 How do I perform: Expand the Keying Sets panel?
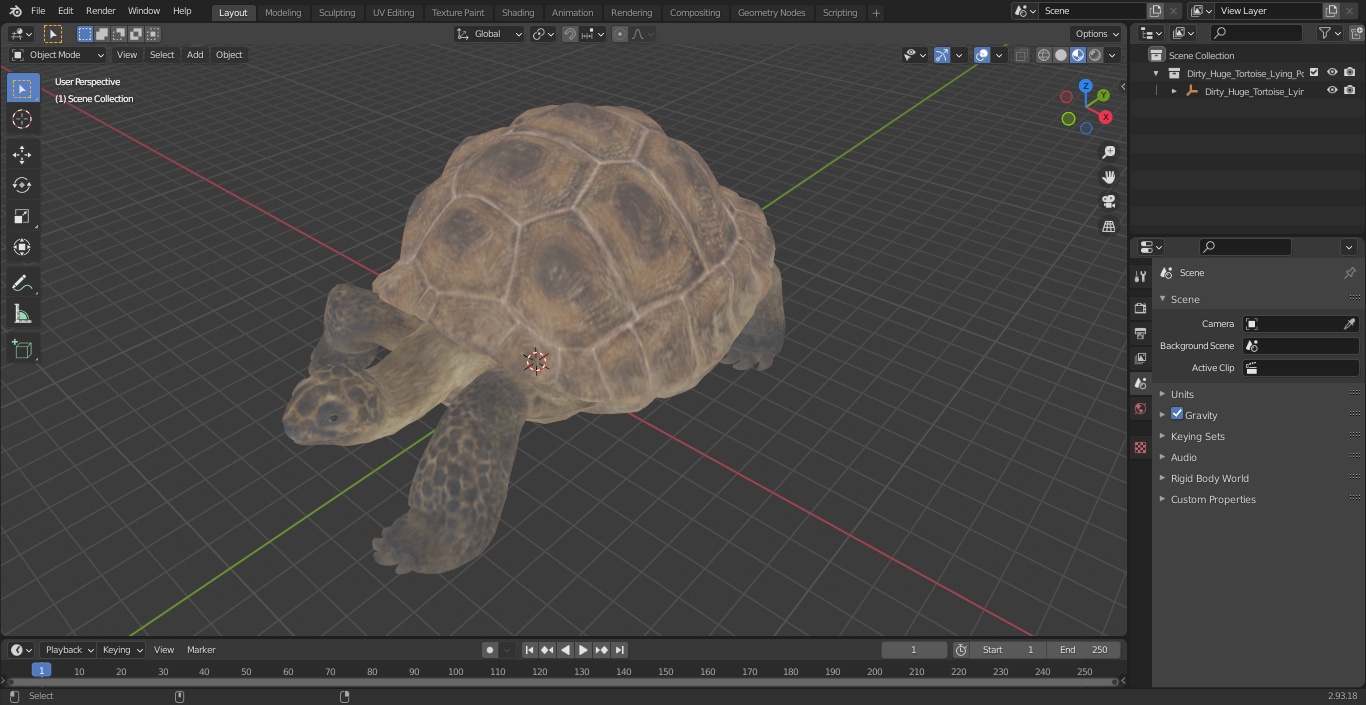coord(1163,436)
